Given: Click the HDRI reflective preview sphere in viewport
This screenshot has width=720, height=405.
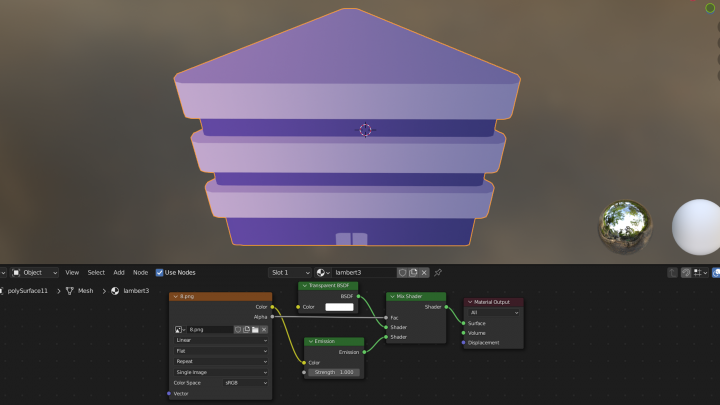Looking at the screenshot, I should 625,227.
